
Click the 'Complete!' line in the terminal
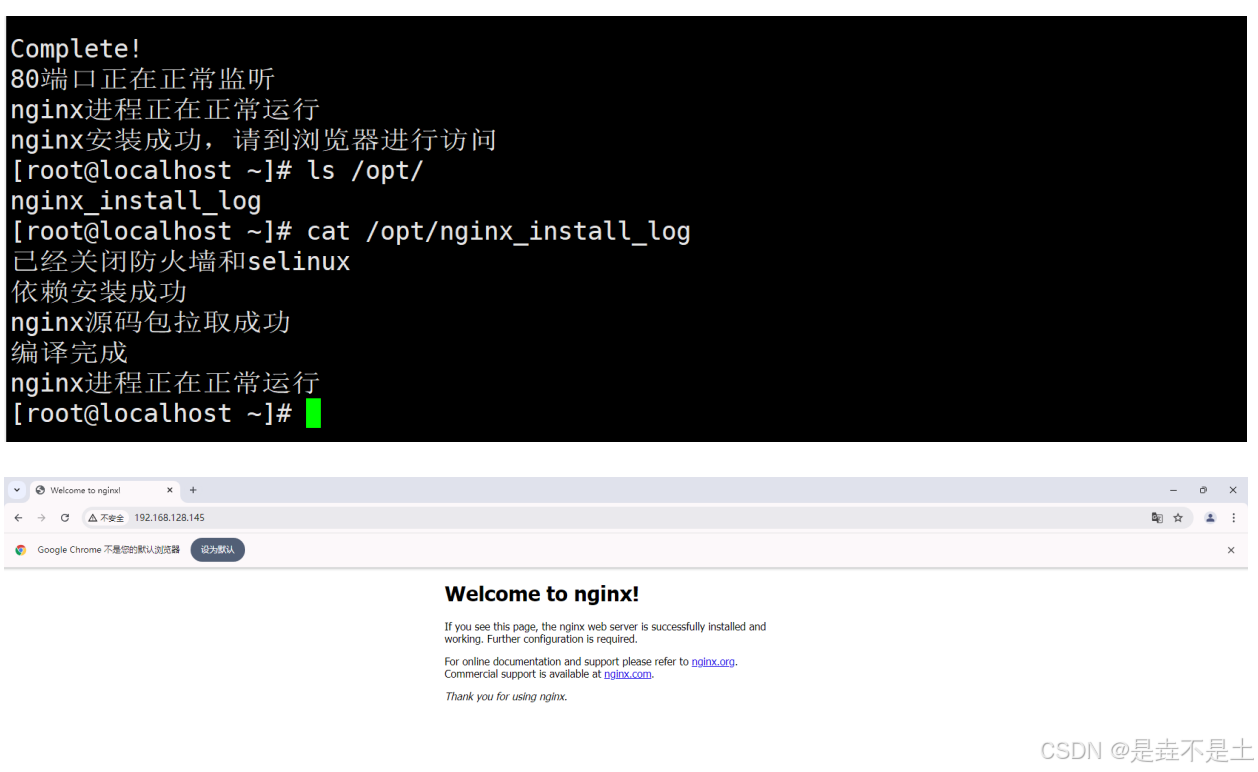(x=76, y=48)
